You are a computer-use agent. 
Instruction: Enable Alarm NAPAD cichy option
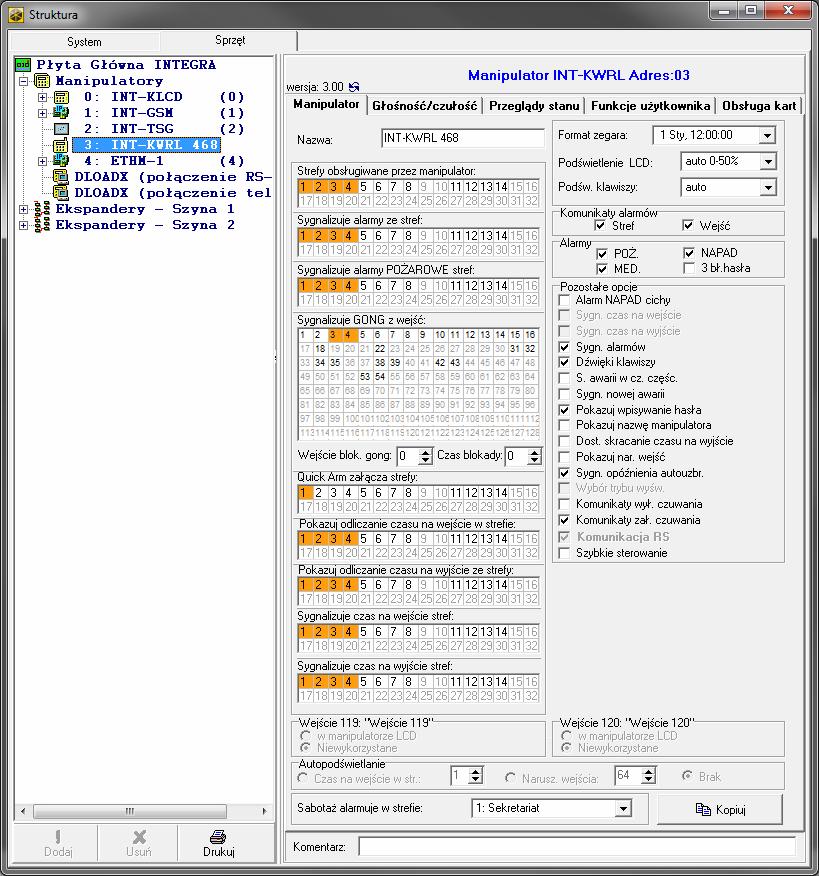pos(564,300)
